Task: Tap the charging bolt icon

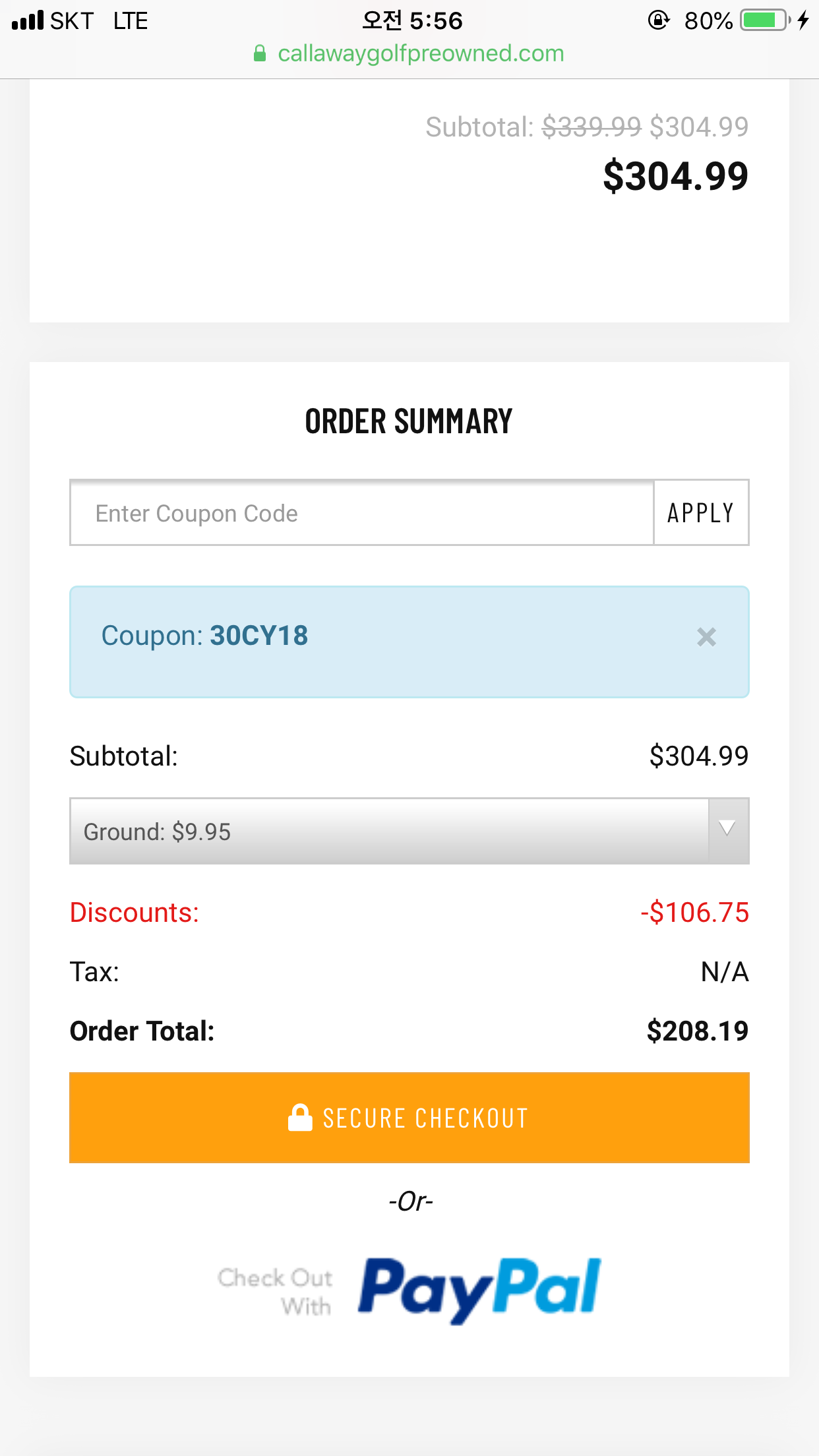Action: [x=803, y=20]
